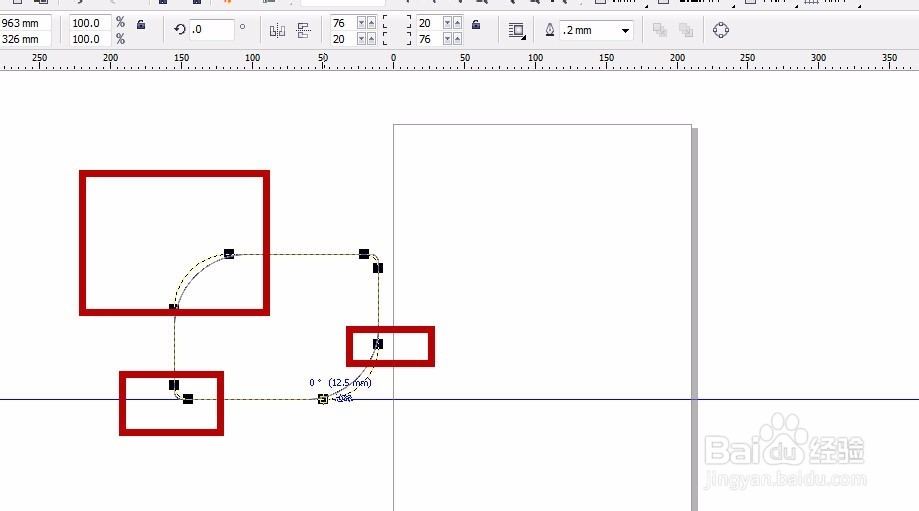This screenshot has height=511, width=919.
Task: Increase top-left corner roundness with up arrow
Action: point(371,23)
